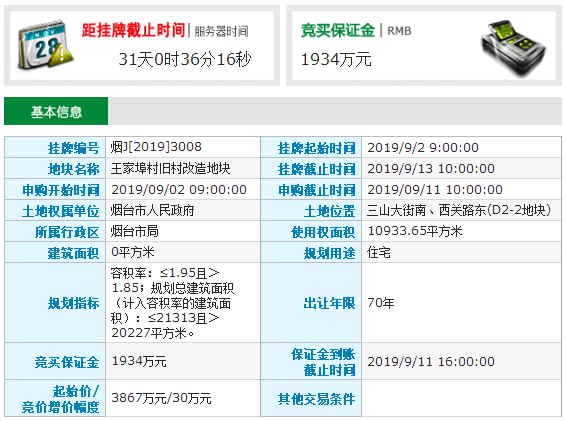The height and width of the screenshot is (421, 565).
Task: Click the 申购开始时间 label
Action: click(x=61, y=190)
